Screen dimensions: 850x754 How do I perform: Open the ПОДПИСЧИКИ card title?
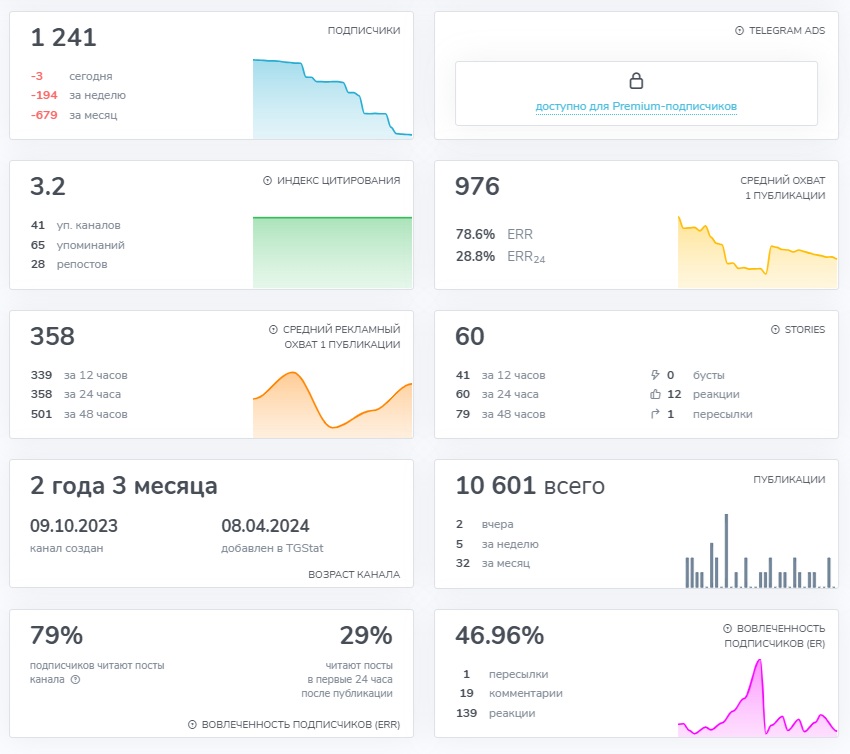point(364,31)
